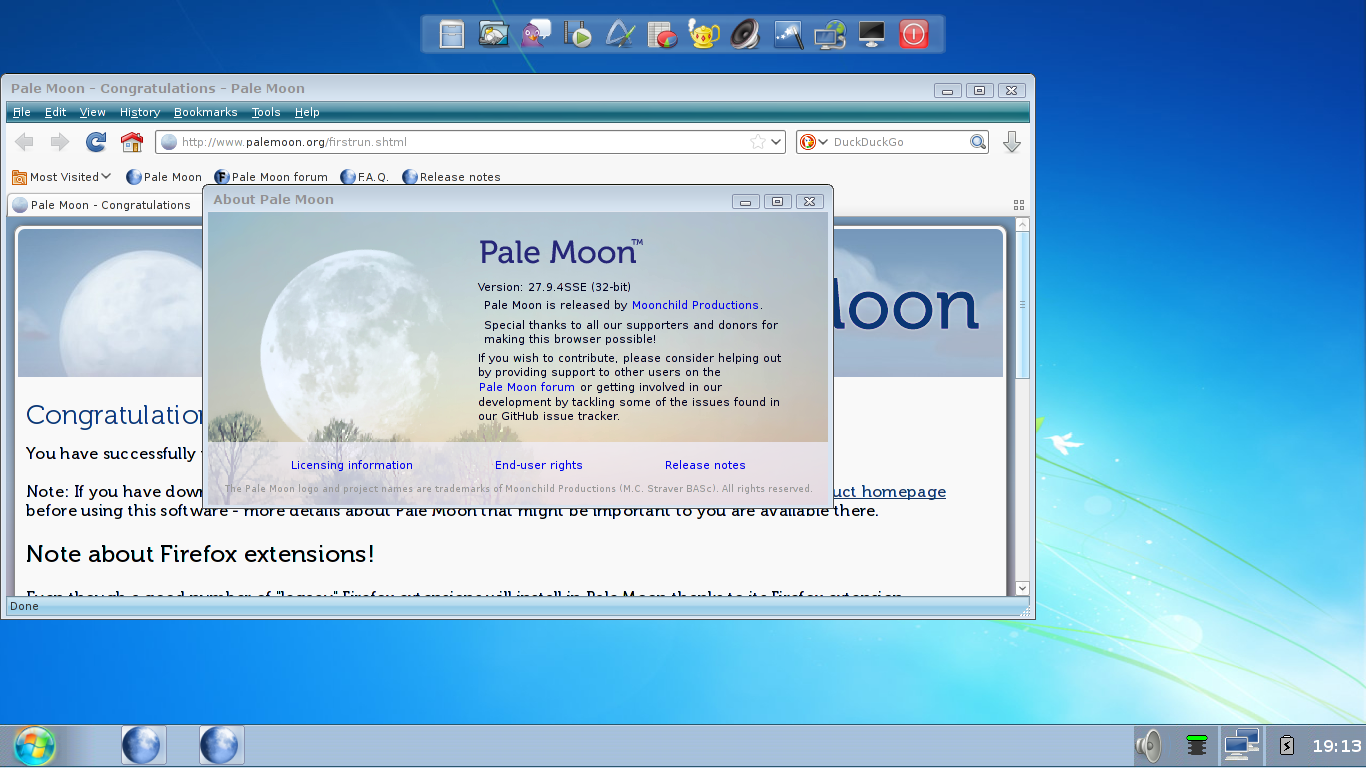1366x768 pixels.
Task: Open the Pale Moon bookmark in bookmarks toolbar
Action: (x=164, y=177)
